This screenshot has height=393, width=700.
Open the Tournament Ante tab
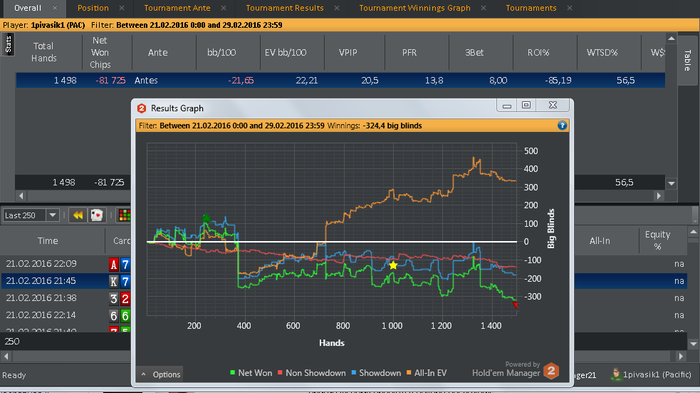(x=177, y=8)
